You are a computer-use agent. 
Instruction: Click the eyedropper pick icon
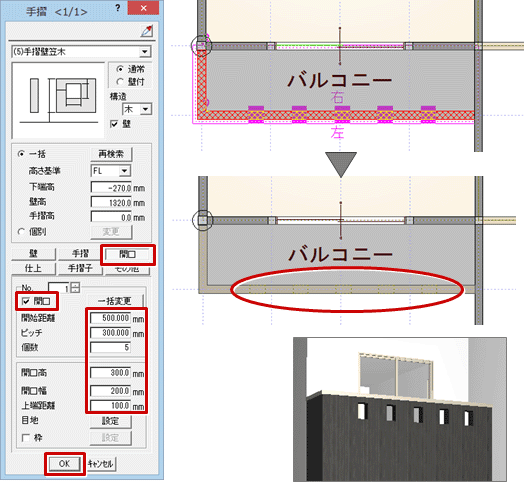[x=147, y=31]
